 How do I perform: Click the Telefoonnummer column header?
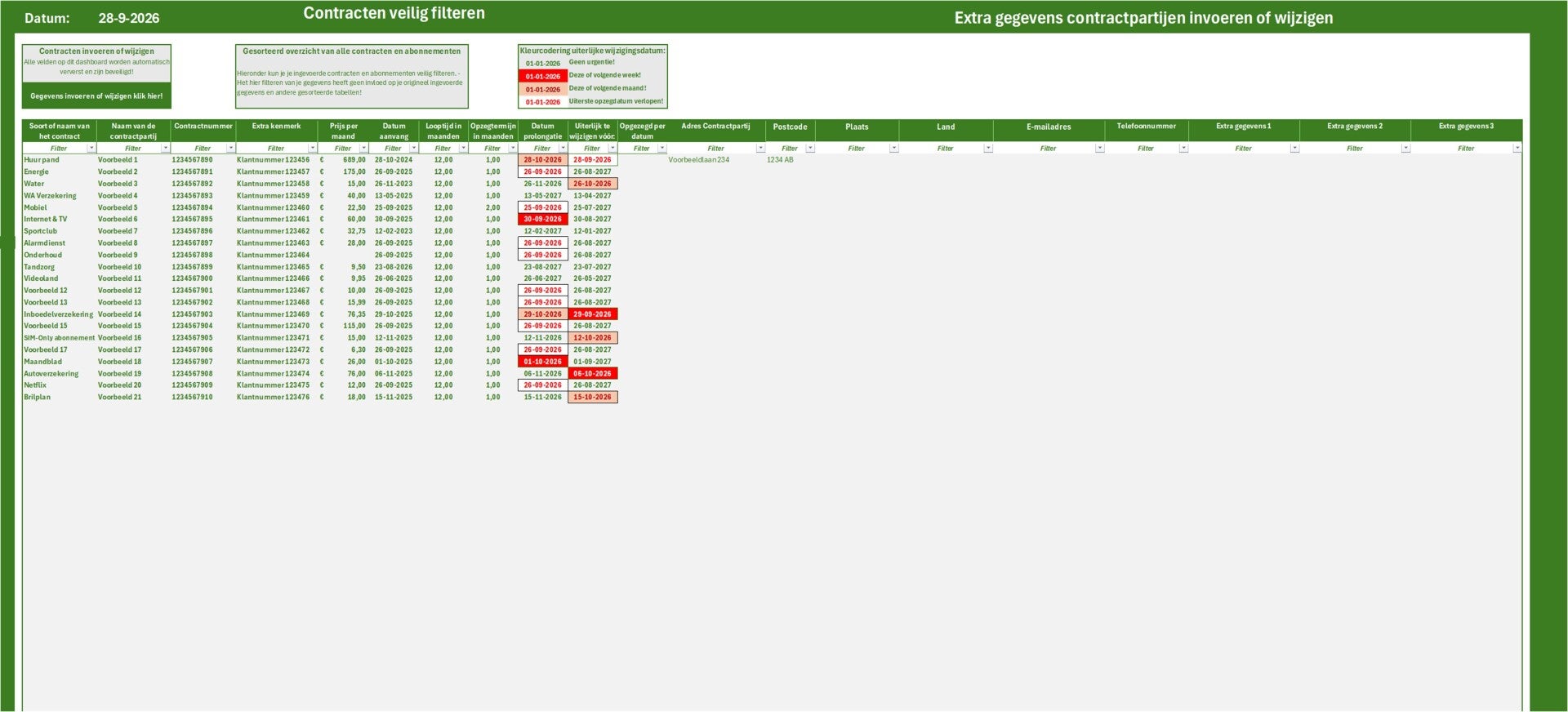click(x=1146, y=131)
